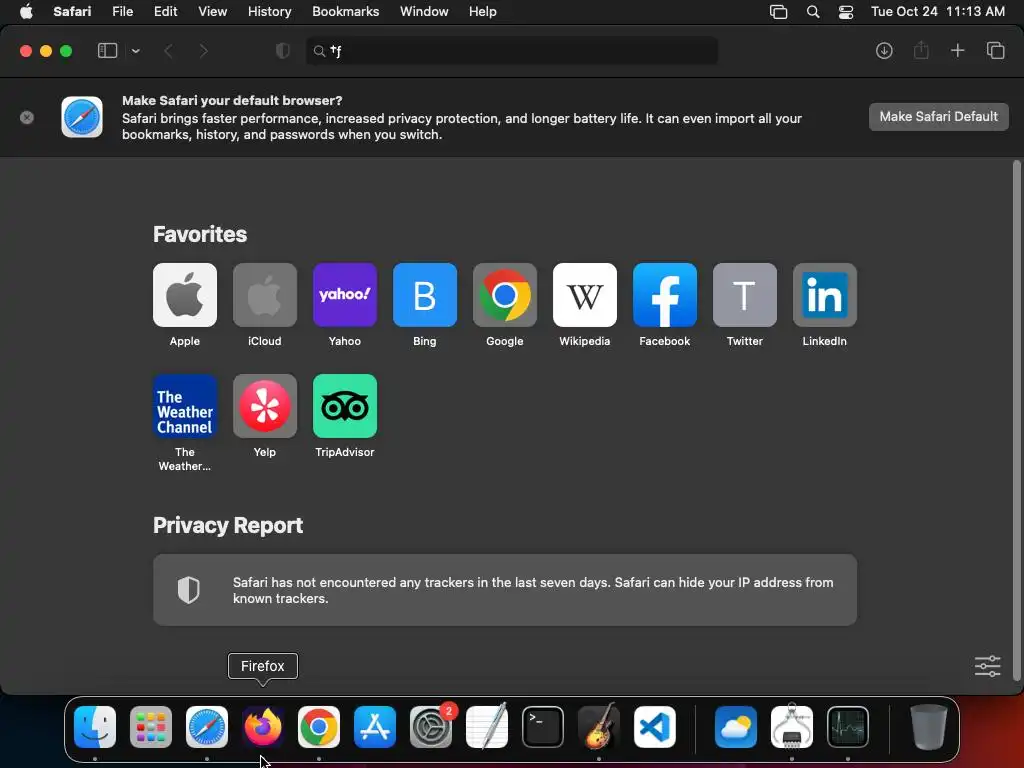Open the Yelp favorite

264,406
